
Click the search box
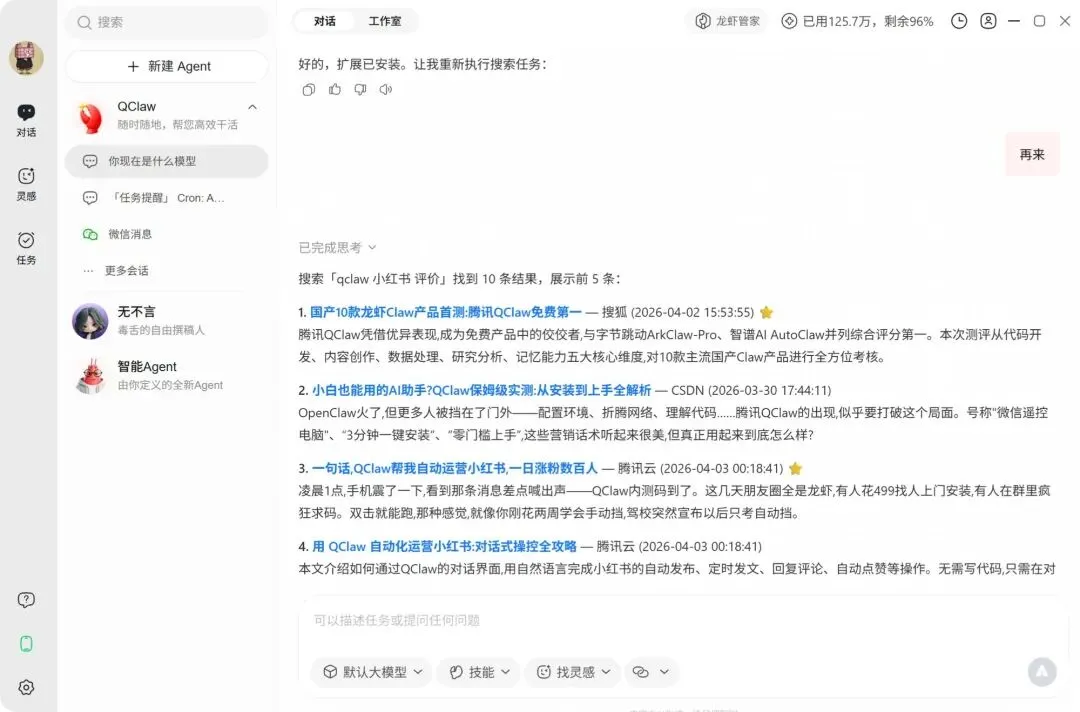tap(167, 22)
